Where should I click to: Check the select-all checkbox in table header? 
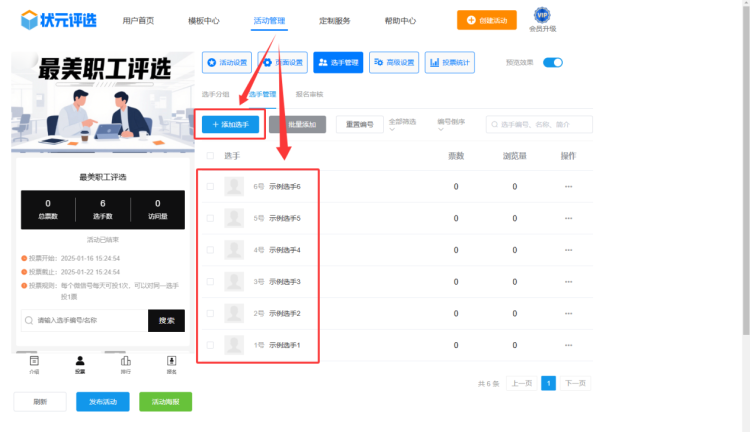tap(210, 156)
